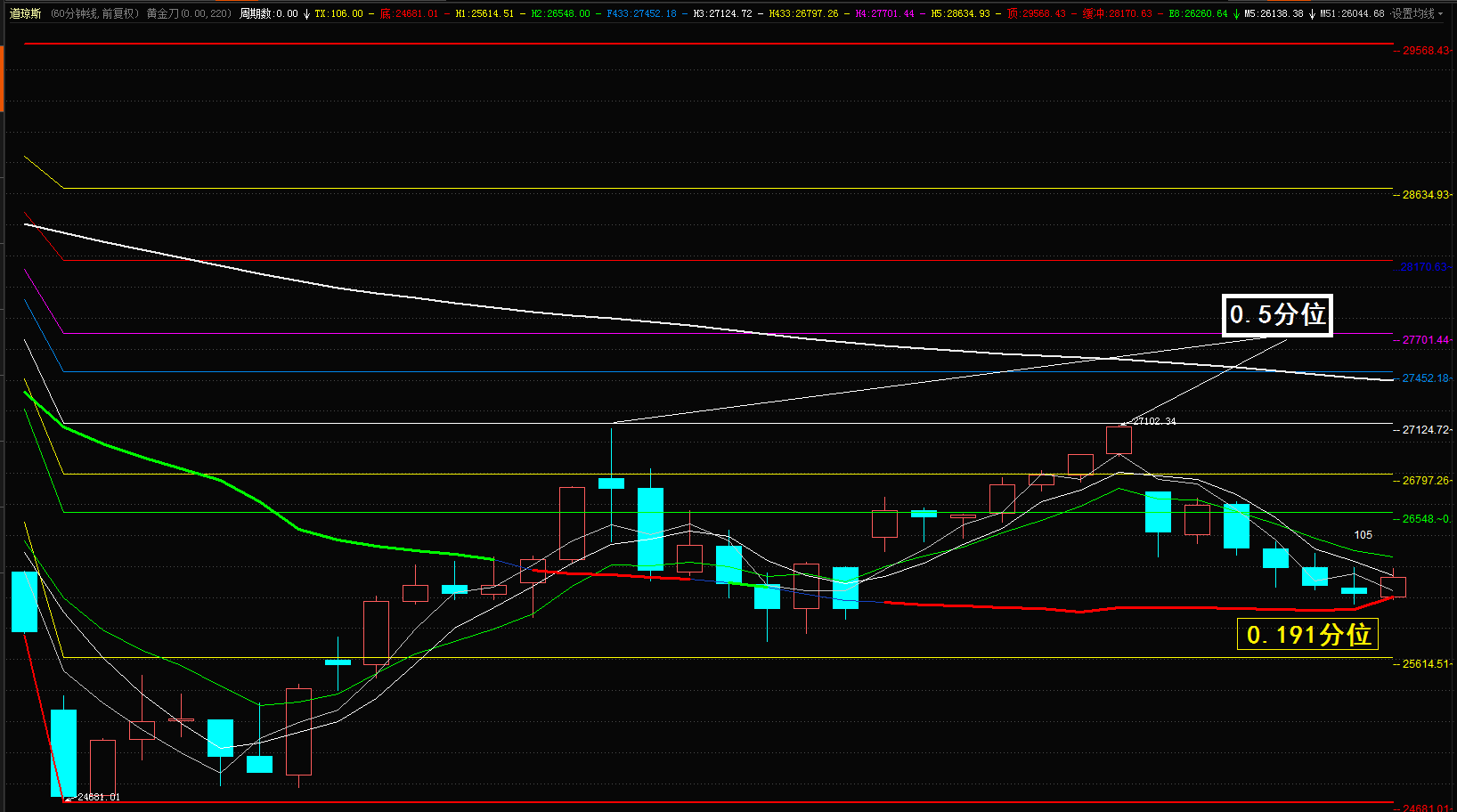
Task: Click the H3:27124.72 header value
Action: [x=722, y=13]
